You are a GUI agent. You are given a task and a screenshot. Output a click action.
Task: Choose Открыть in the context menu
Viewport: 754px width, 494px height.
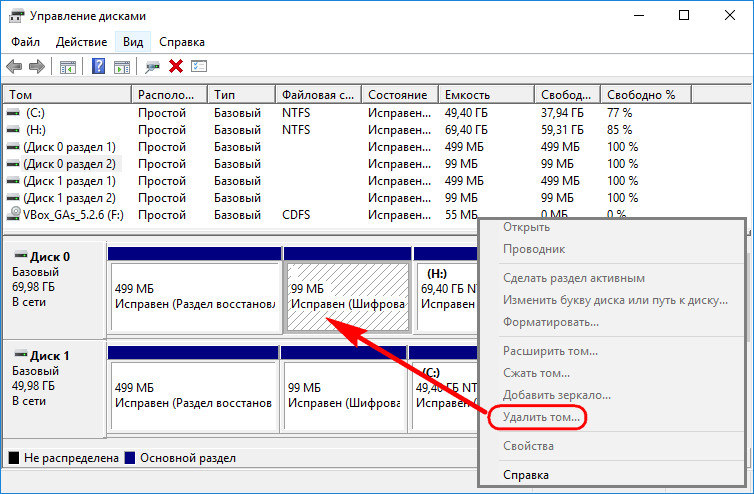point(526,227)
